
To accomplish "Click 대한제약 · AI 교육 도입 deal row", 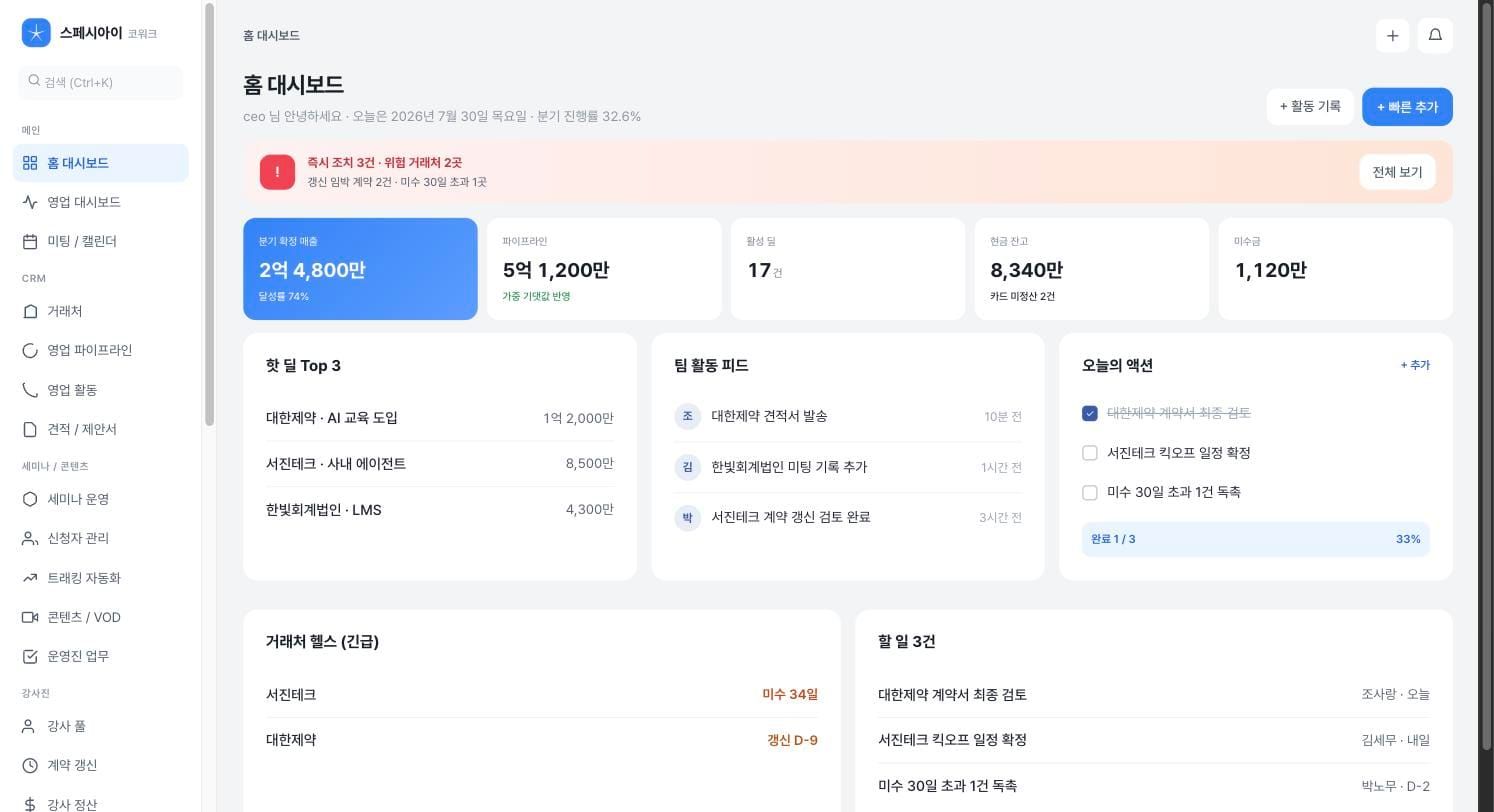I will (440, 418).
